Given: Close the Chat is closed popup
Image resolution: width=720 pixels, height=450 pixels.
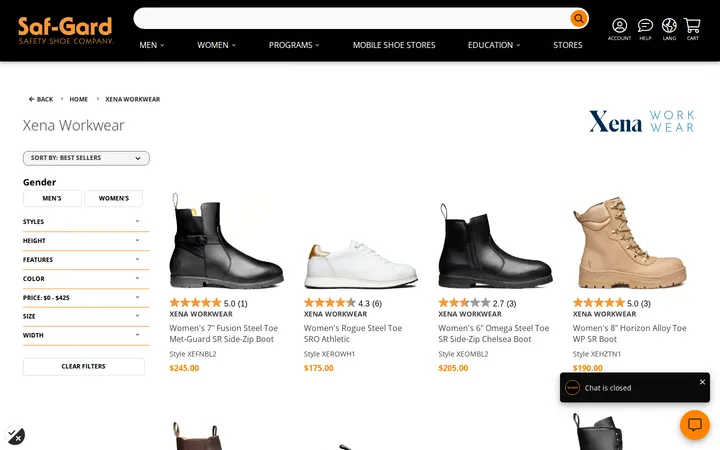Looking at the screenshot, I should coord(702,382).
